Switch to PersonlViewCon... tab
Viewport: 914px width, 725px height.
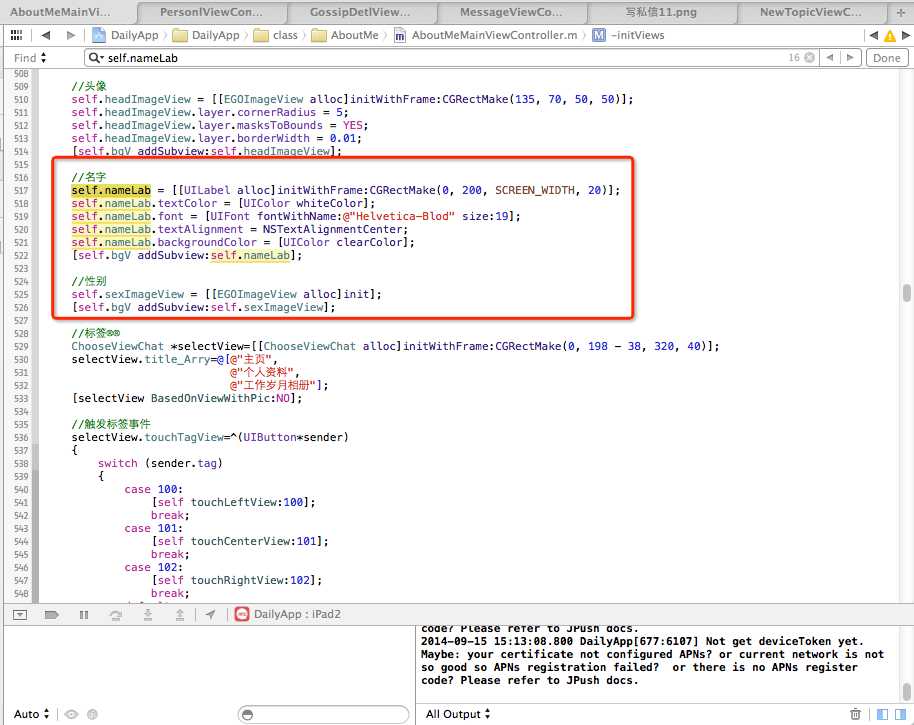coord(211,12)
